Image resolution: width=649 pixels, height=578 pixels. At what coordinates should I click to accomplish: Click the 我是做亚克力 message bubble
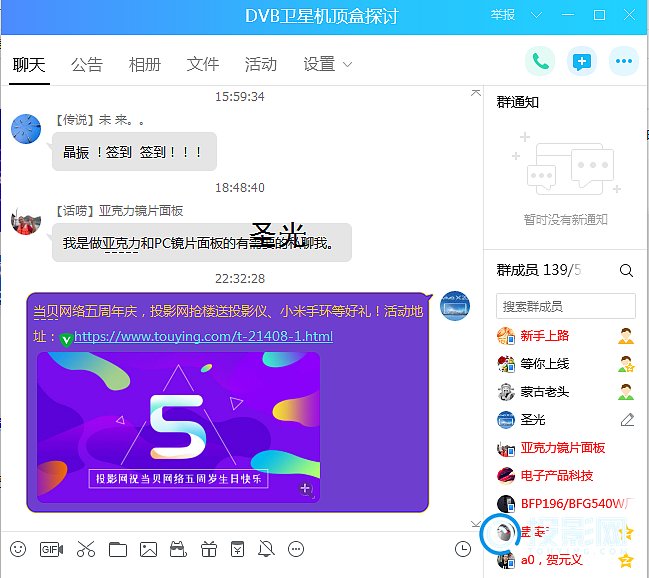(x=202, y=243)
